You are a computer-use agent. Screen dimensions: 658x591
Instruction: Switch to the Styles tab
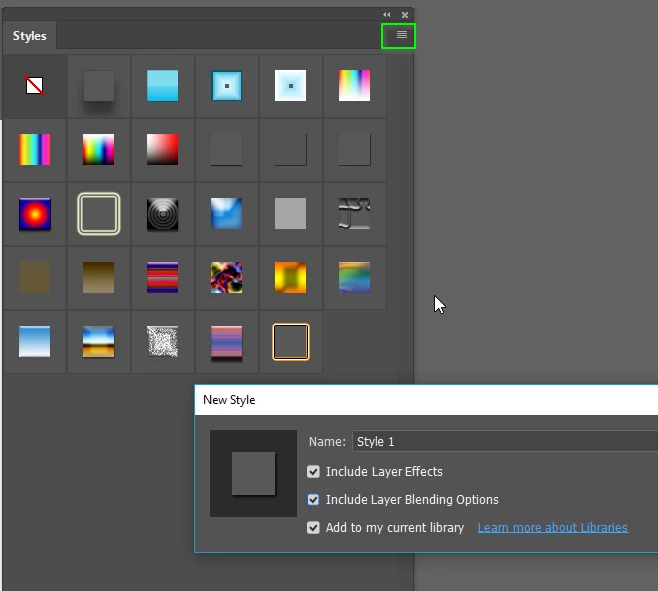pyautogui.click(x=29, y=36)
